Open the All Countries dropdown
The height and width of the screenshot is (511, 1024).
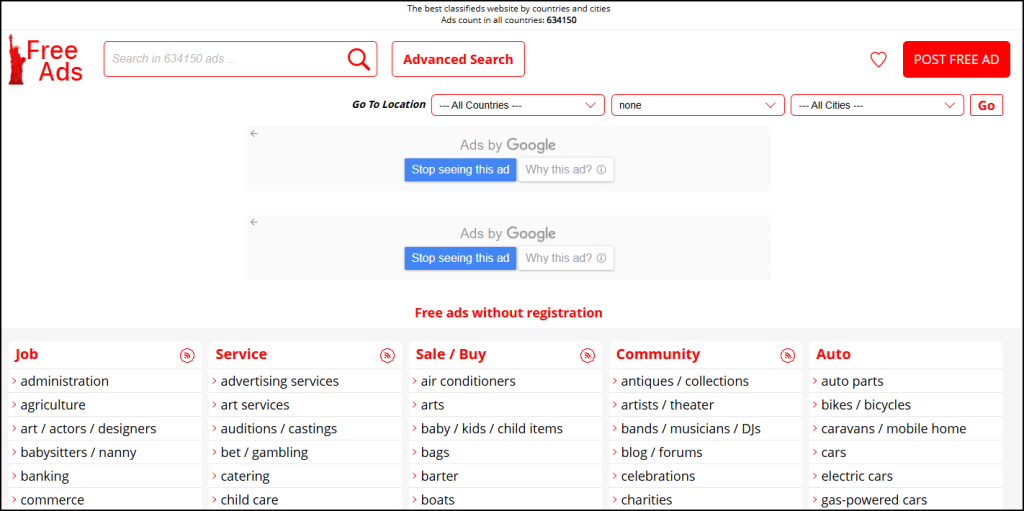[518, 105]
